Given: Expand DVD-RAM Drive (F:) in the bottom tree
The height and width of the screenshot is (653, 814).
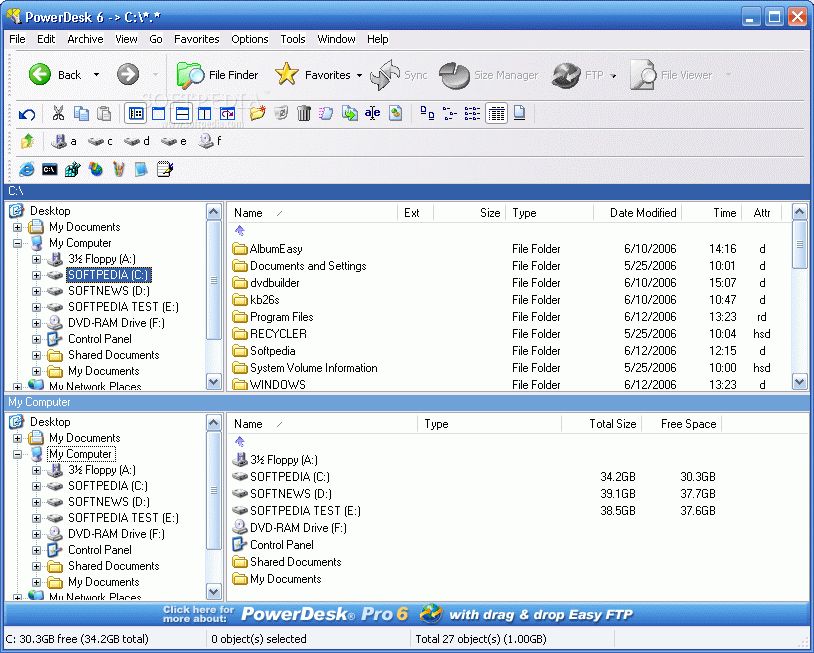Looking at the screenshot, I should pyautogui.click(x=36, y=534).
